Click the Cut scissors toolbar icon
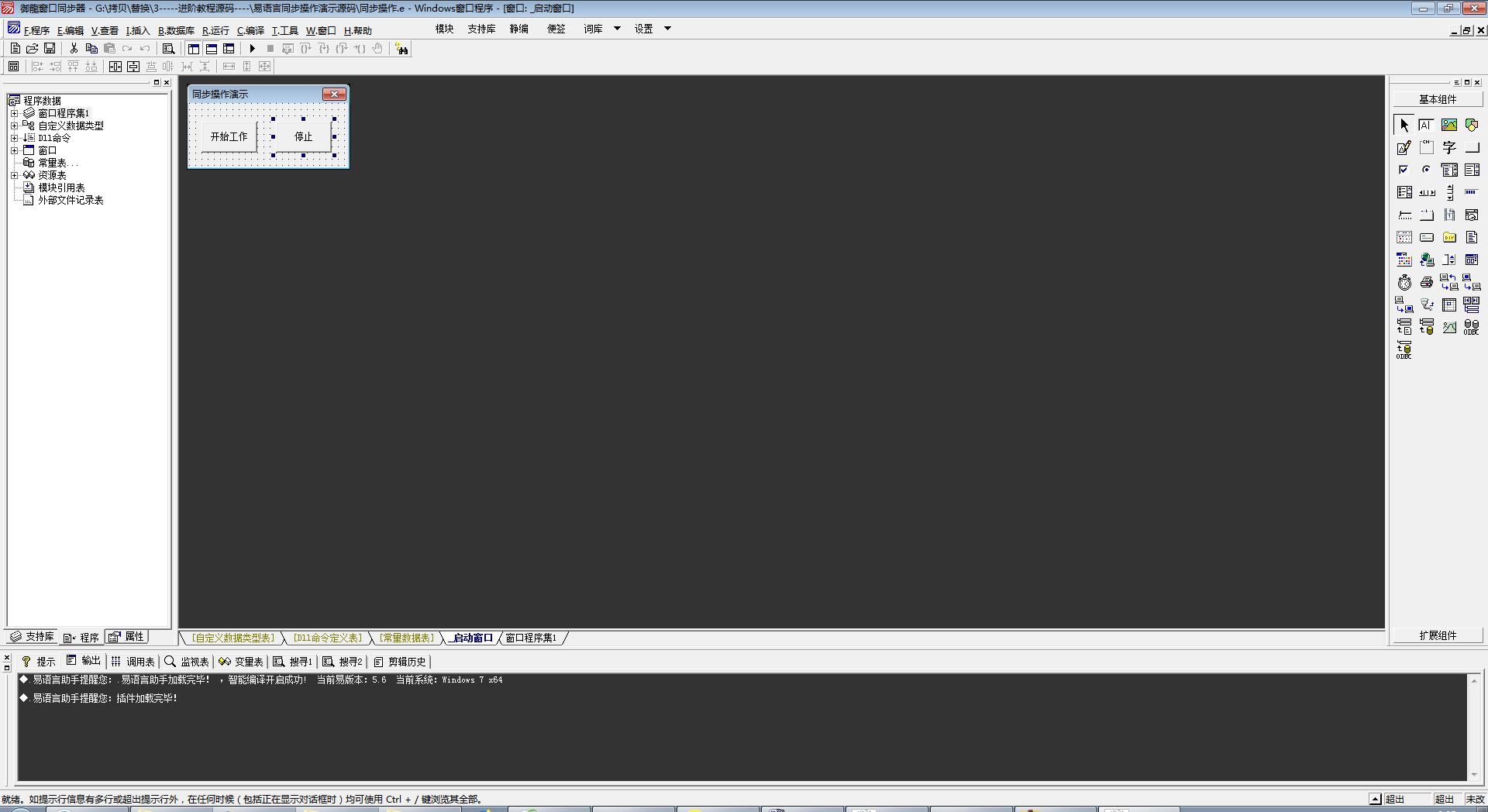1488x812 pixels. tap(74, 49)
